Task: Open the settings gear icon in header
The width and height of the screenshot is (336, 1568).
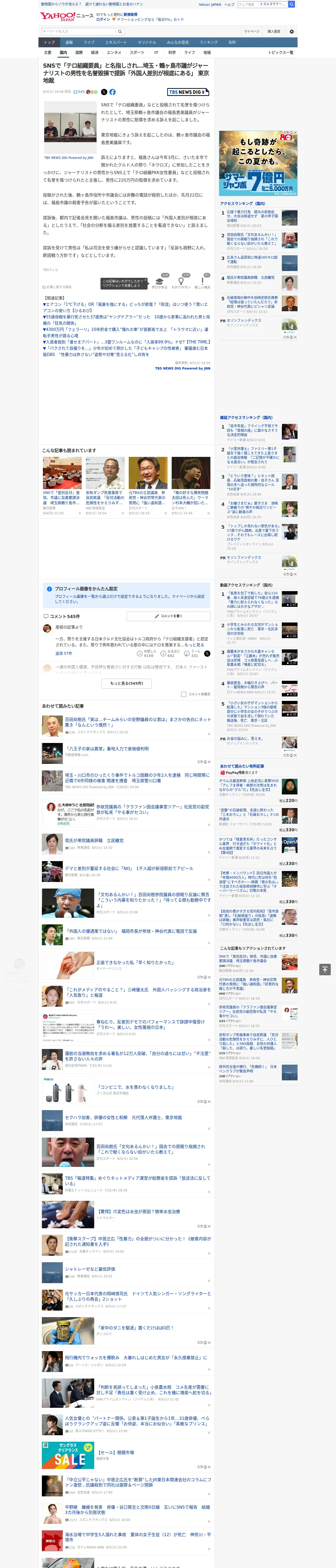Action: pyautogui.click(x=292, y=32)
